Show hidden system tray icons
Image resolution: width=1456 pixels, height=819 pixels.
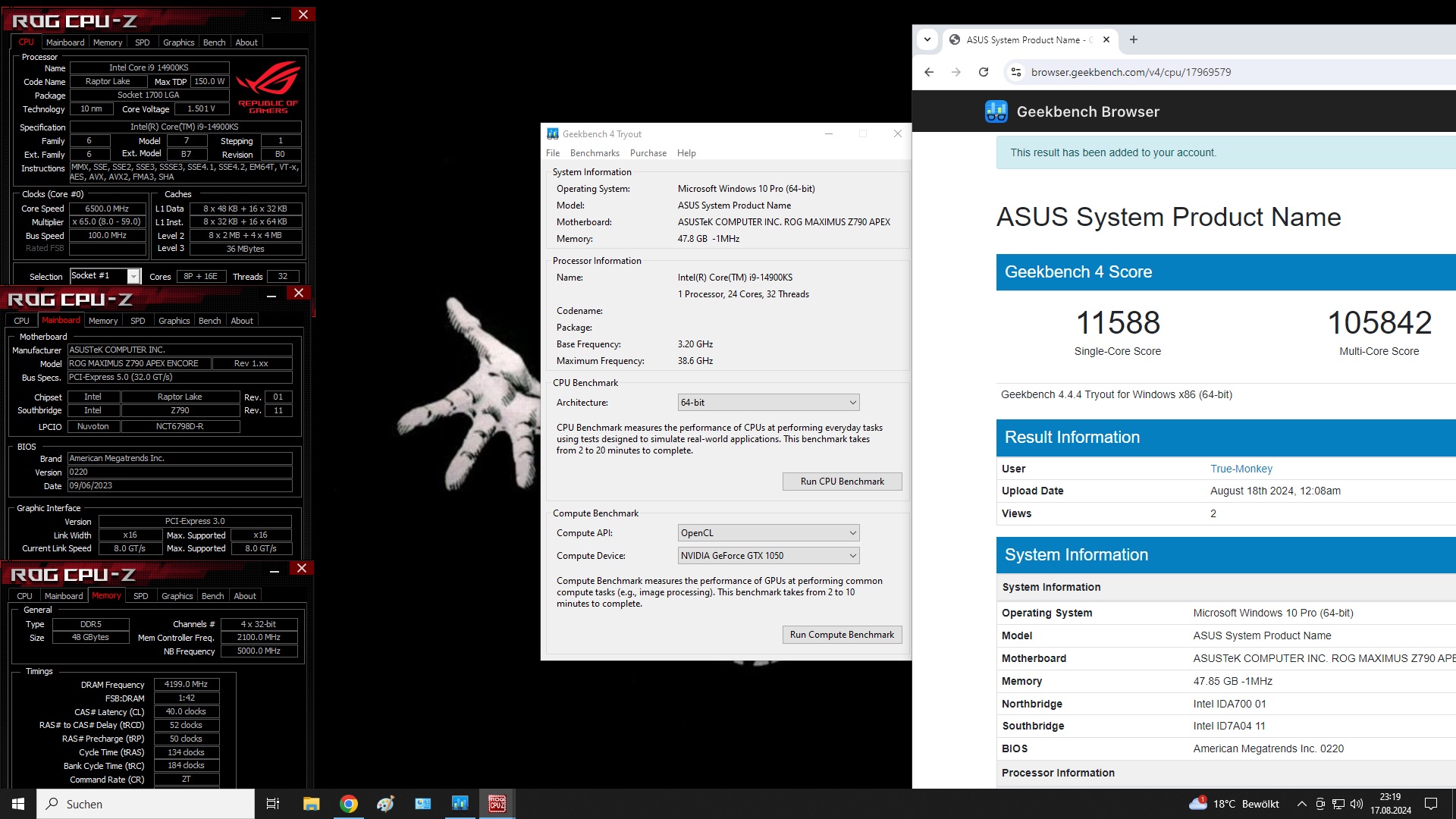[1301, 804]
